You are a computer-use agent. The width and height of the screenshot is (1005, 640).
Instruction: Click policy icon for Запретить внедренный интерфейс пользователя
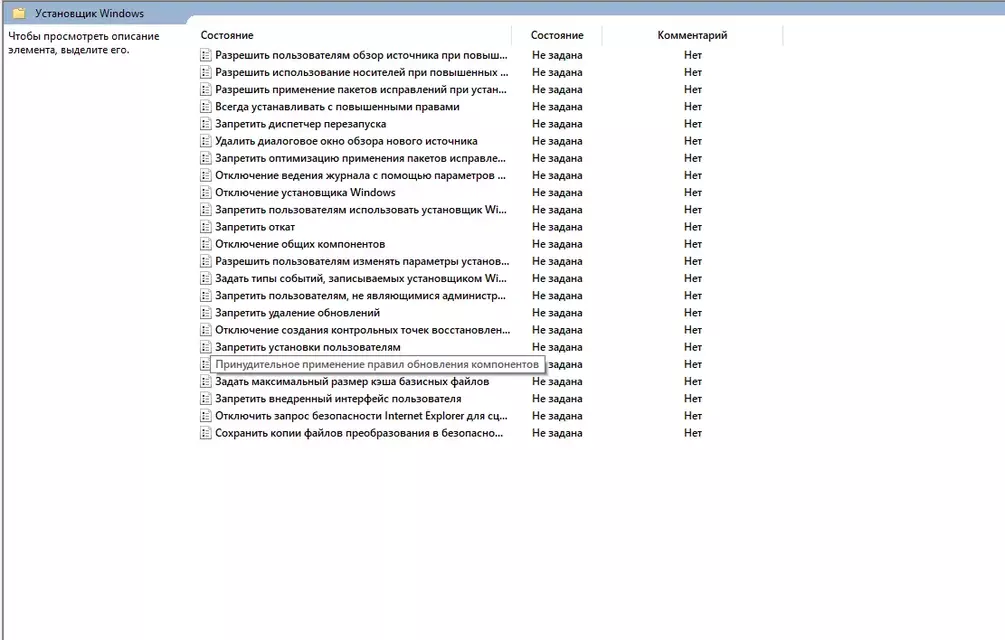point(206,398)
